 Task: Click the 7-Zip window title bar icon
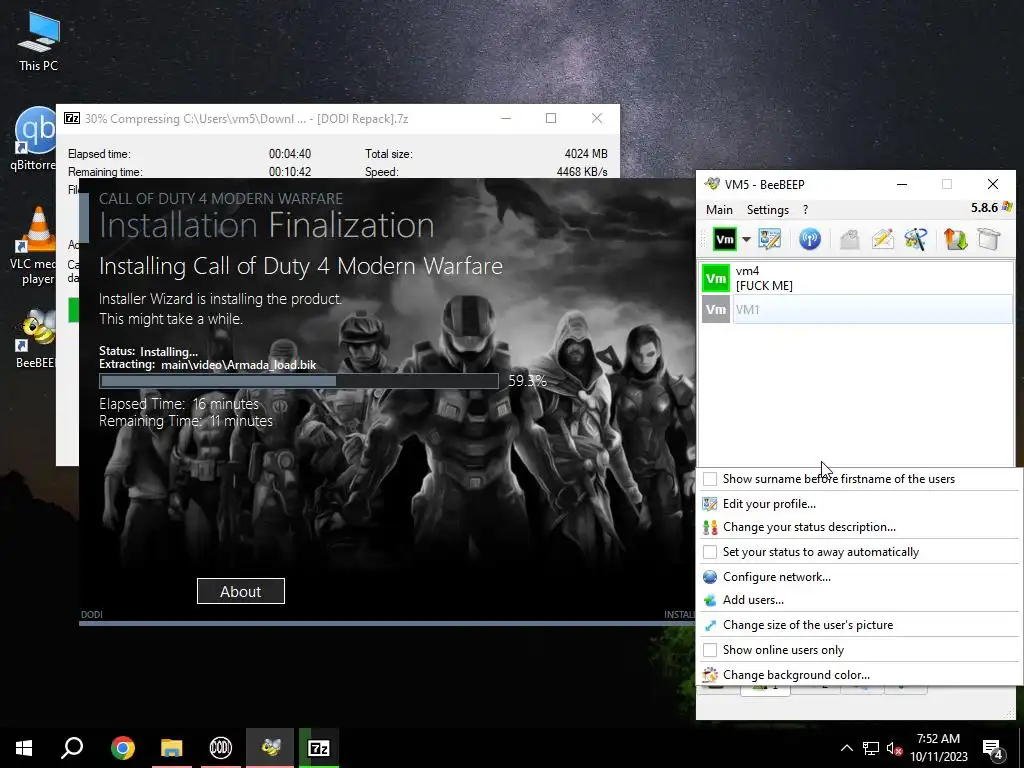(x=72, y=118)
